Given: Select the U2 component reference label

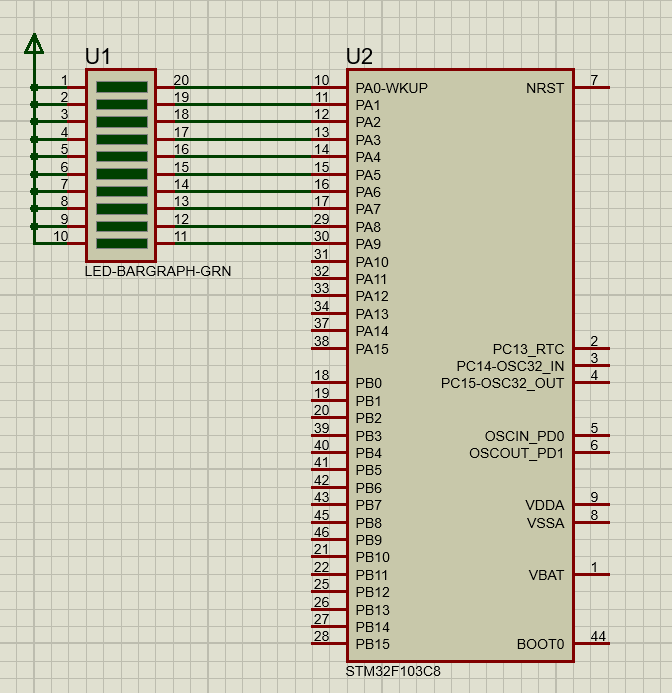Looking at the screenshot, I should click(359, 57).
